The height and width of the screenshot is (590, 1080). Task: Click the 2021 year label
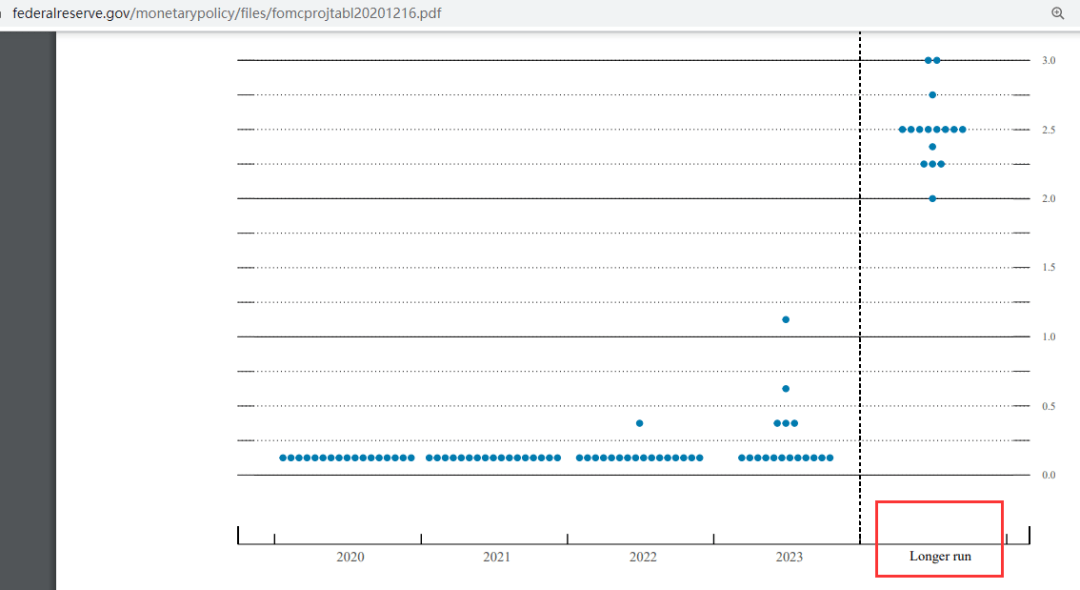(497, 557)
